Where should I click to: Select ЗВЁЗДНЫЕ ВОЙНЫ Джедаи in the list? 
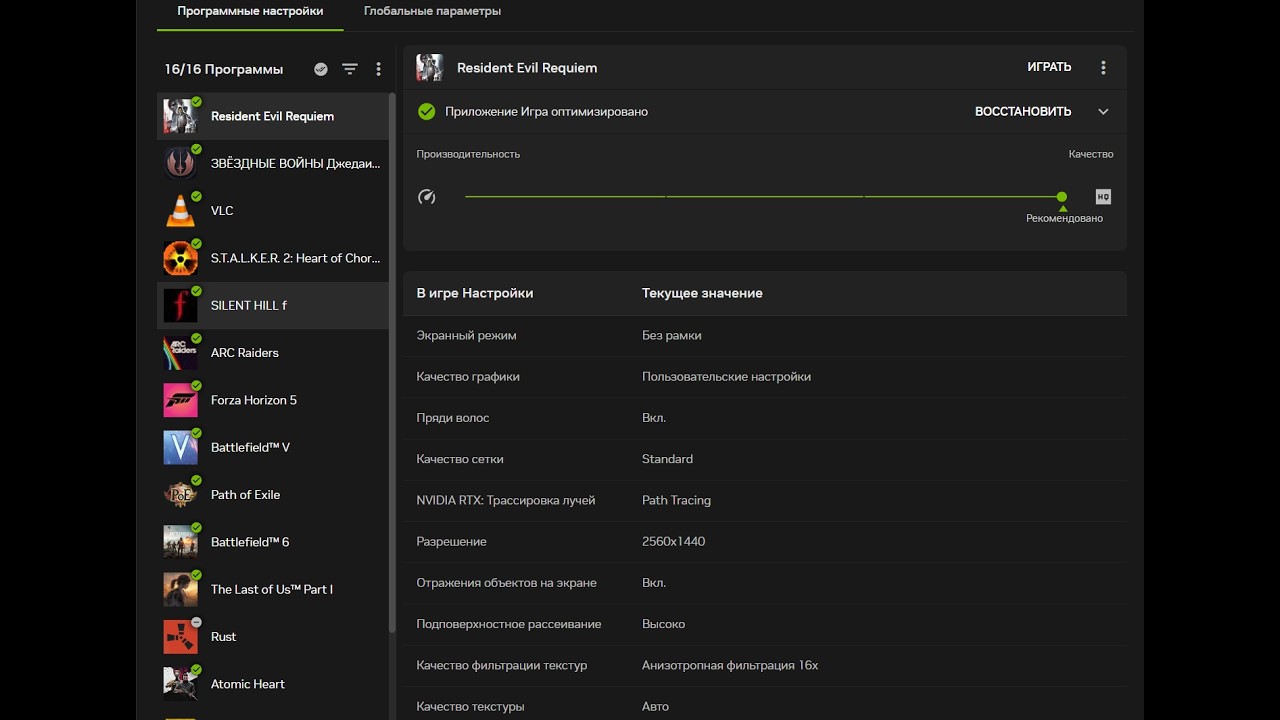coord(273,163)
